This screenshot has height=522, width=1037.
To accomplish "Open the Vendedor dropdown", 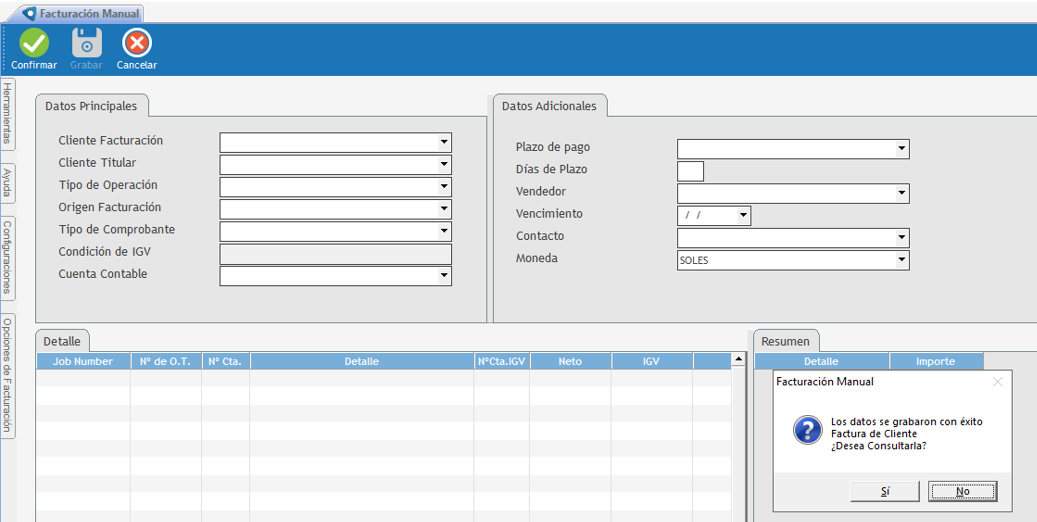I will (902, 194).
